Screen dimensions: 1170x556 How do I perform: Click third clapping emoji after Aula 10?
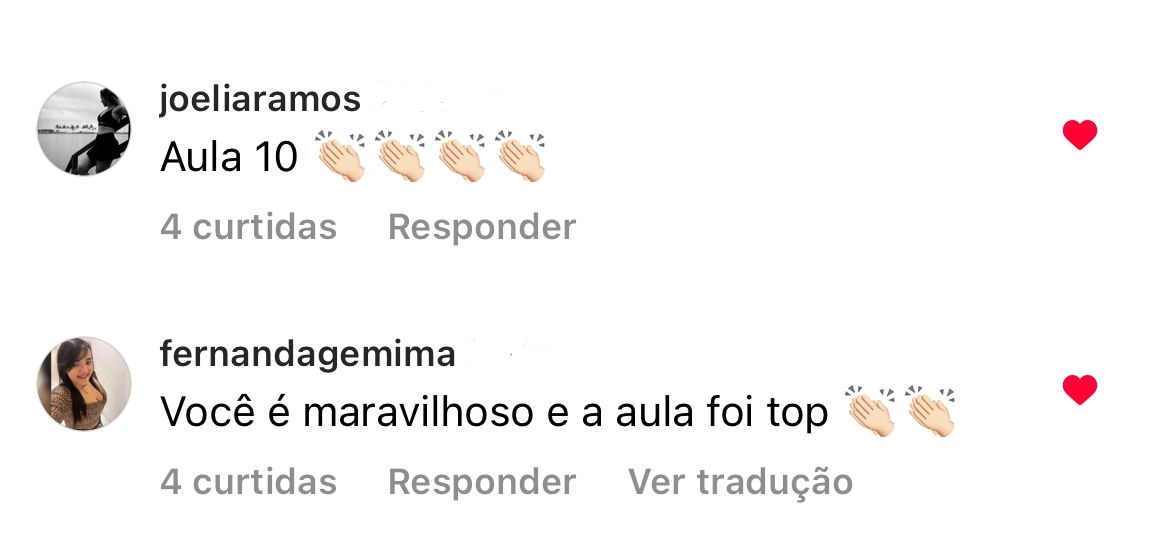tap(460, 157)
